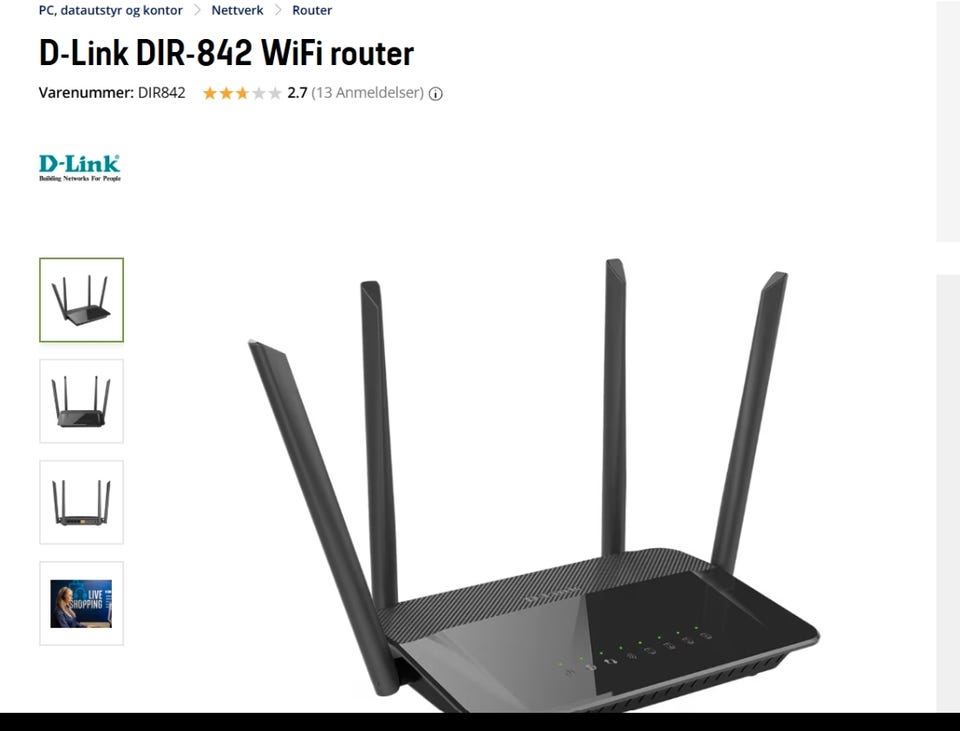
Task: Click the large router product image
Action: pos(534,485)
